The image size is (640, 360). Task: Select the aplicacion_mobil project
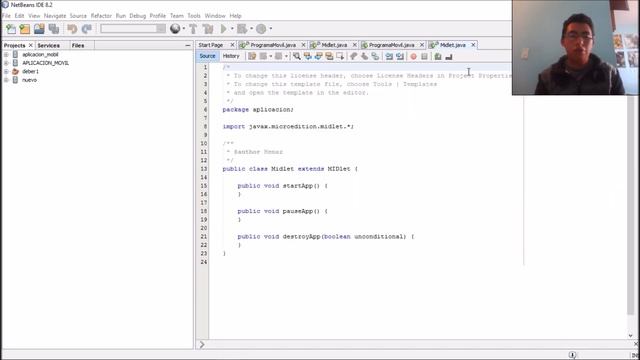[x=40, y=54]
